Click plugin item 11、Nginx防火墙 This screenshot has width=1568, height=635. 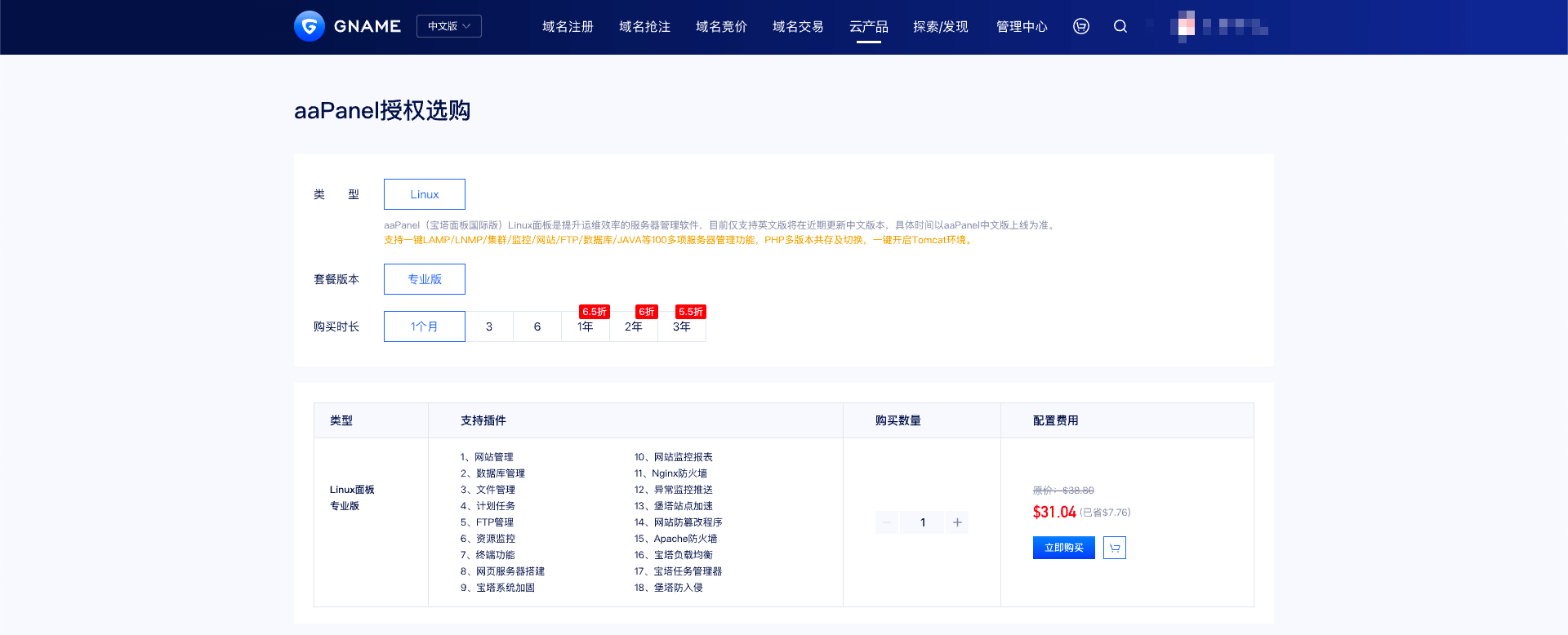pos(670,473)
